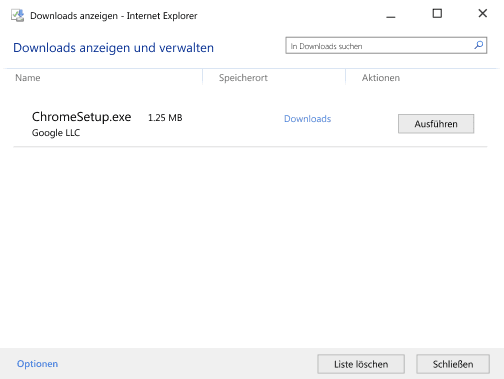
Task: Open the Downloads folder location link
Action: (307, 119)
